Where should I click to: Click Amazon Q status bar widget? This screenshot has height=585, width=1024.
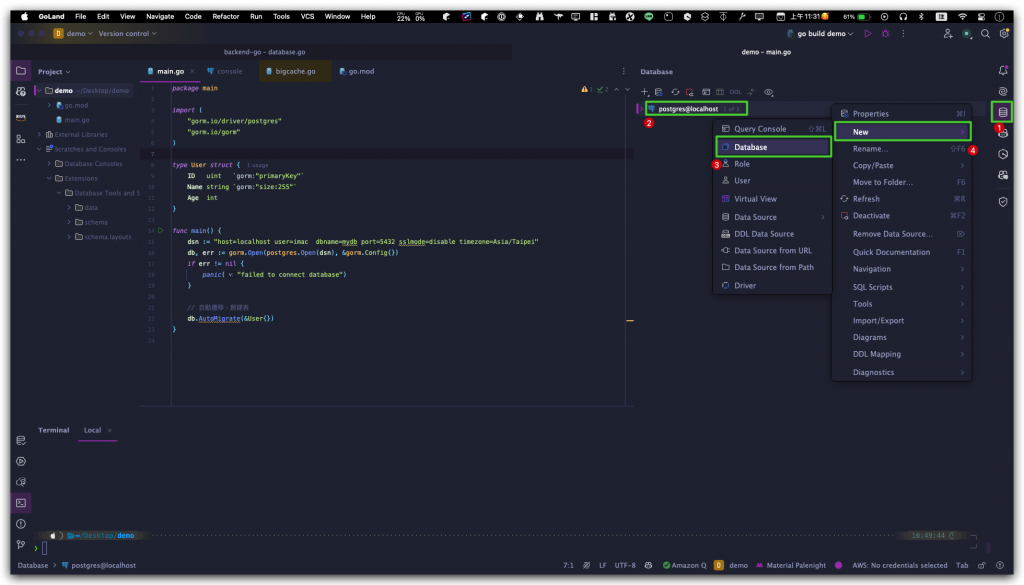coord(684,565)
